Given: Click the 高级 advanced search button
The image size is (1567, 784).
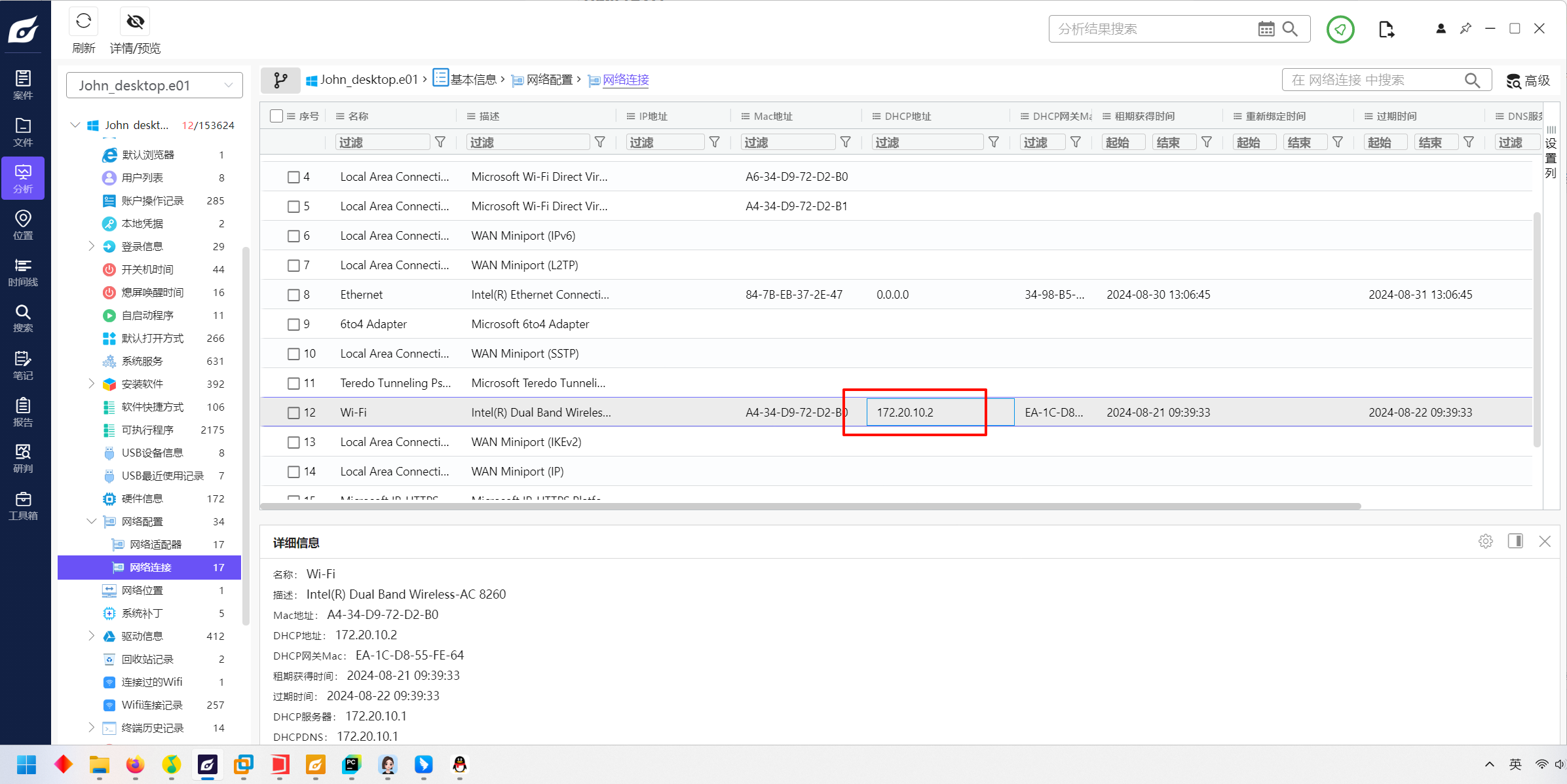Looking at the screenshot, I should (x=1528, y=80).
